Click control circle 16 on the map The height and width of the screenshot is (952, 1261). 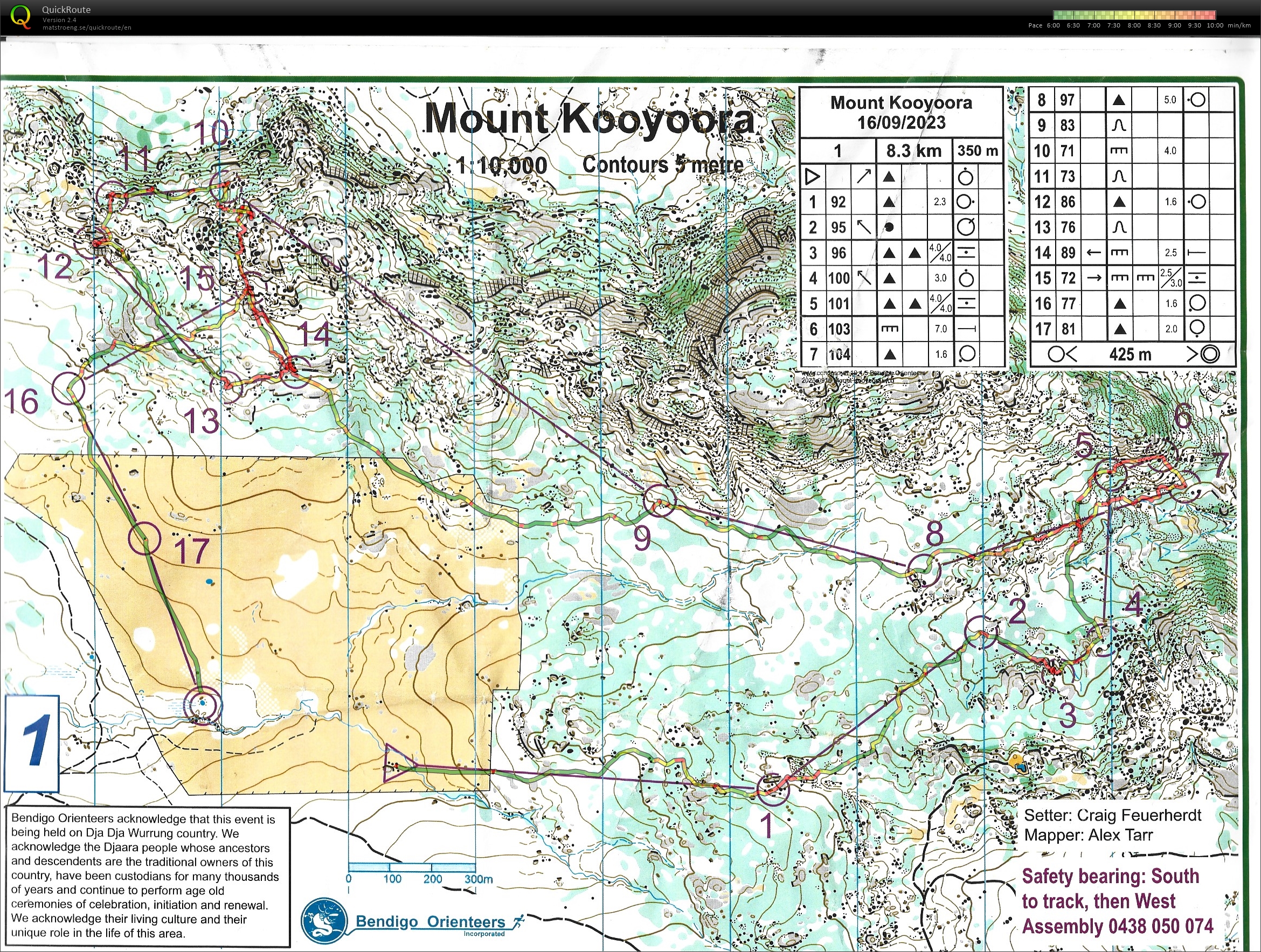tap(68, 388)
